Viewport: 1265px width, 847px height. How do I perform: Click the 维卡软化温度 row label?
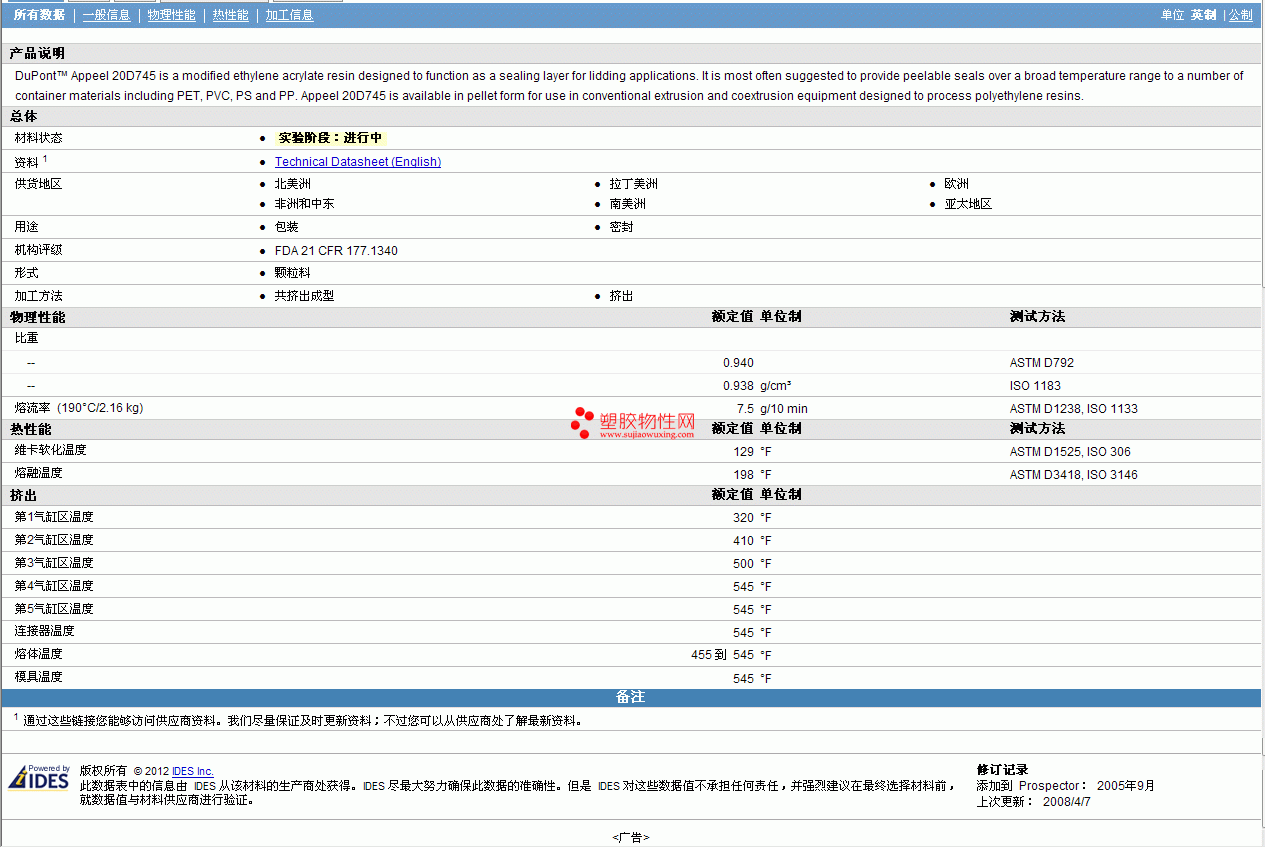coord(50,450)
